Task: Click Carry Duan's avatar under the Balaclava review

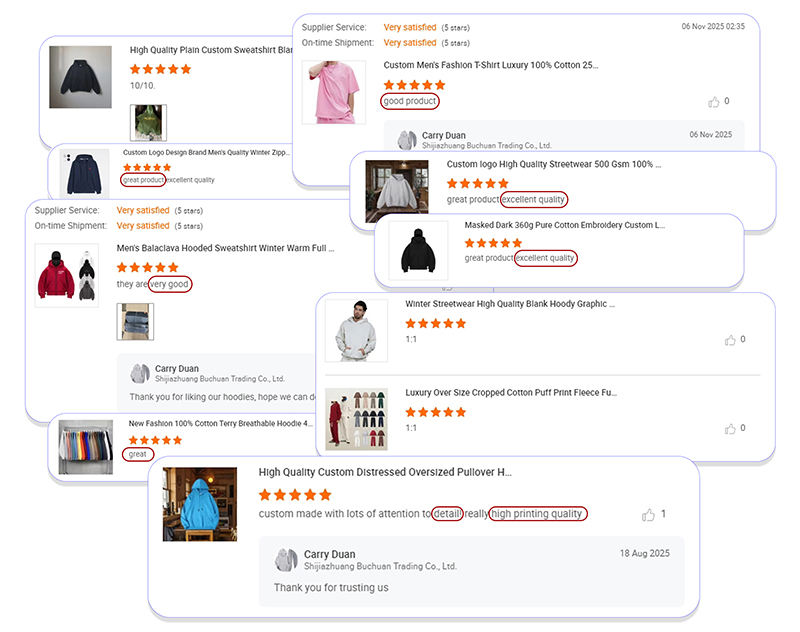Action: 140,374
